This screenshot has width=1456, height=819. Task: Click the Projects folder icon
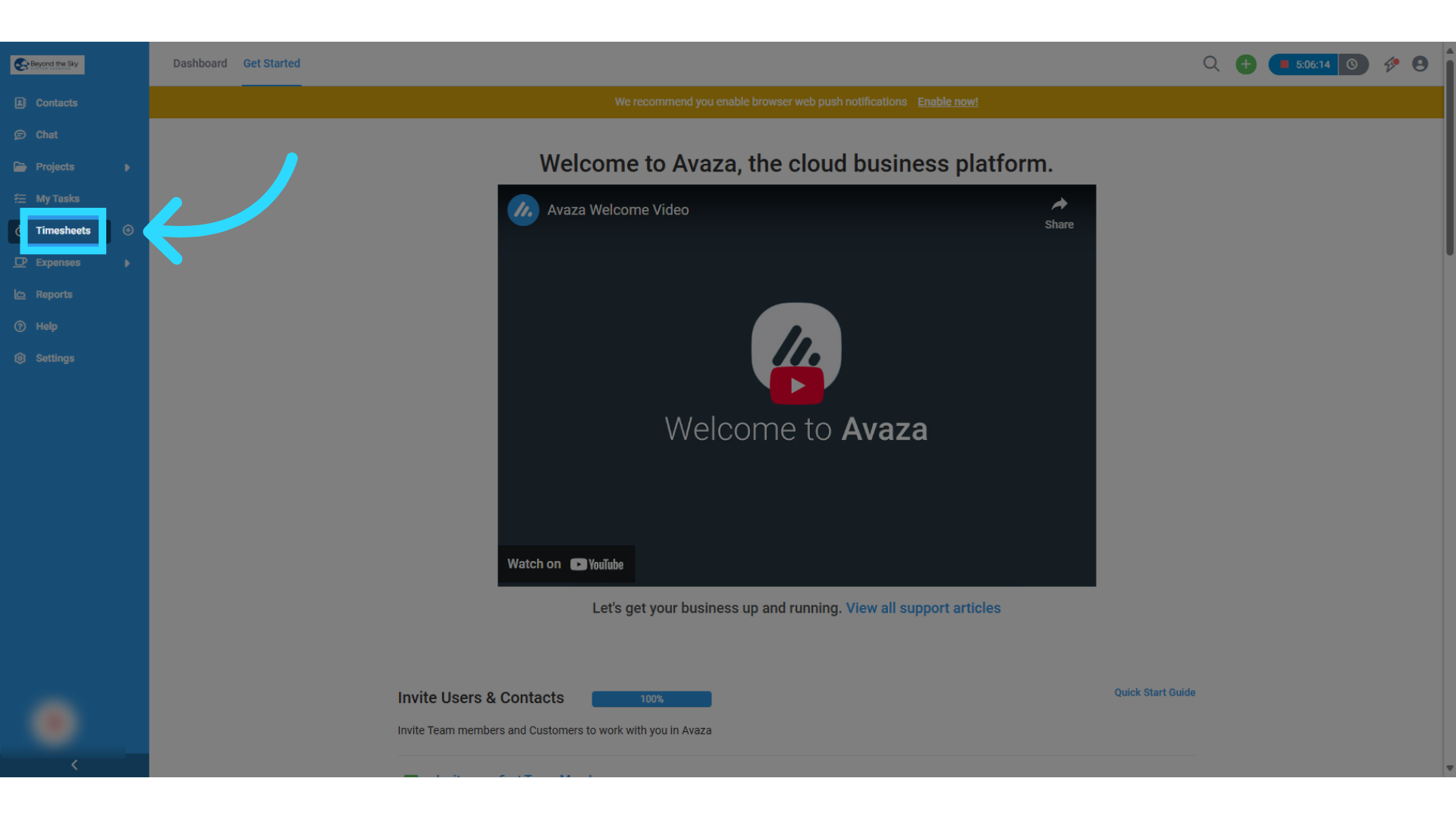[x=20, y=167]
